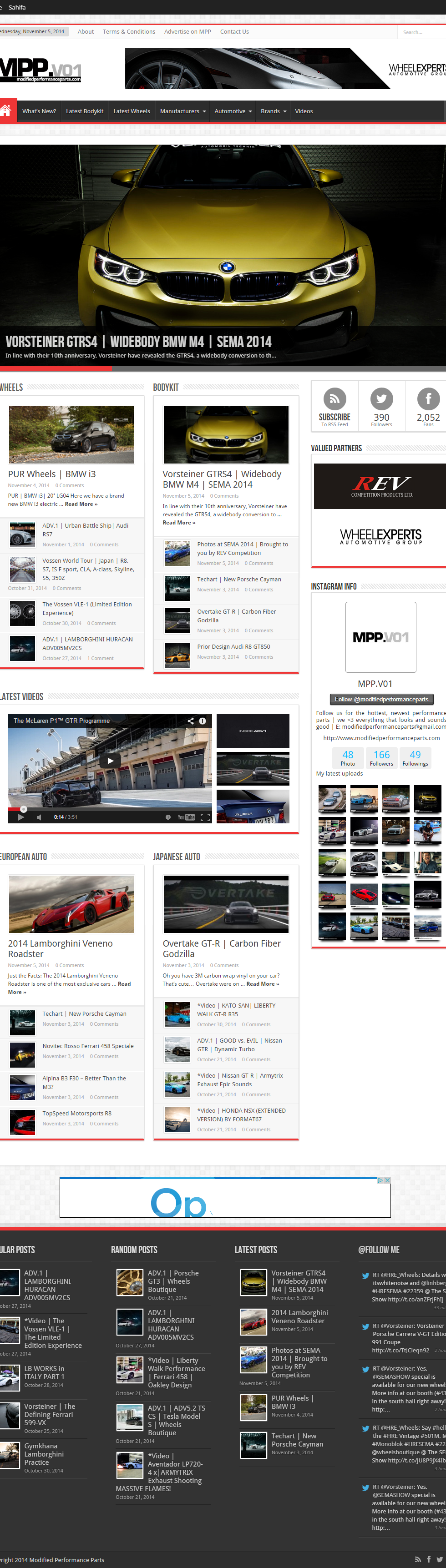
Task: Open the hero Vorsteiner GTRS4 slider title
Action: click(x=138, y=342)
